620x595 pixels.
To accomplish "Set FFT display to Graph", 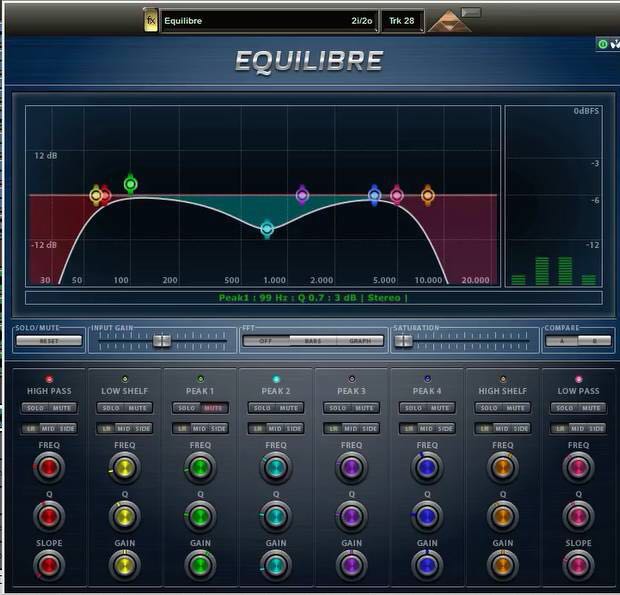I will click(x=360, y=340).
